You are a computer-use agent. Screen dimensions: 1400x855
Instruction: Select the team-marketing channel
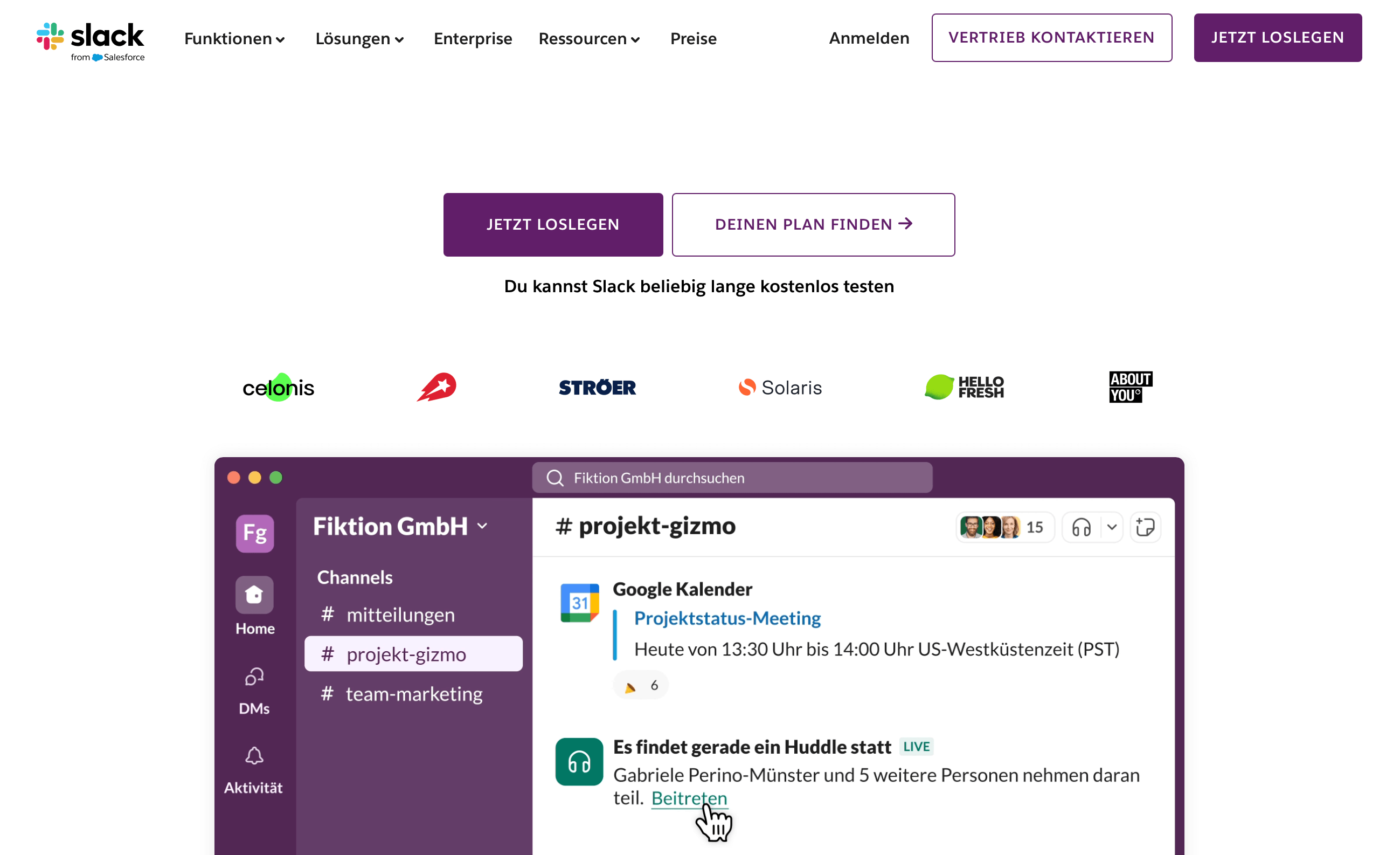tap(414, 694)
